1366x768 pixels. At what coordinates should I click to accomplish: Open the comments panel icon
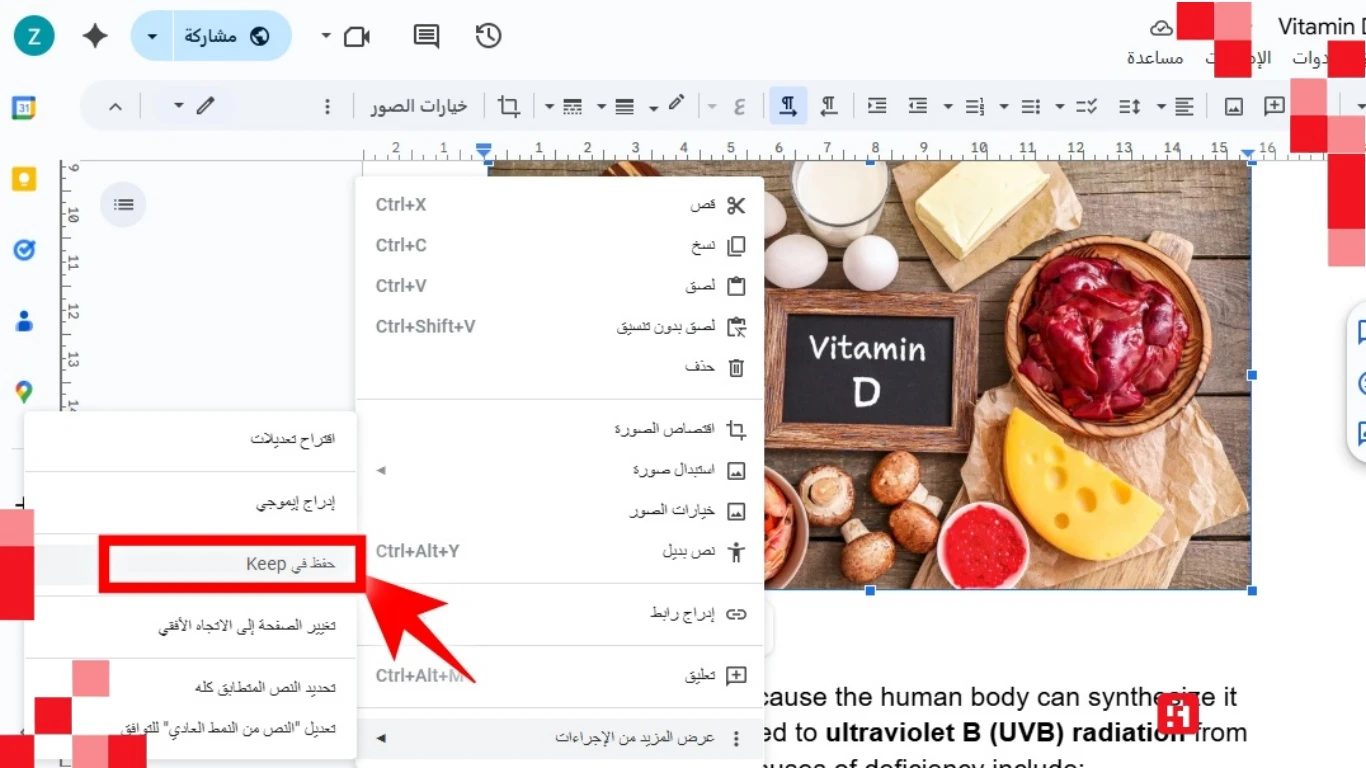point(426,37)
